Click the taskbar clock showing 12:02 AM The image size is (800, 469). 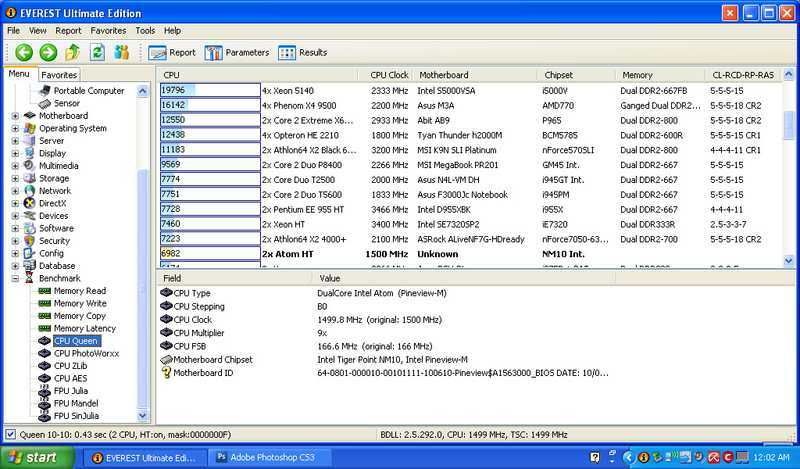pyautogui.click(x=771, y=457)
